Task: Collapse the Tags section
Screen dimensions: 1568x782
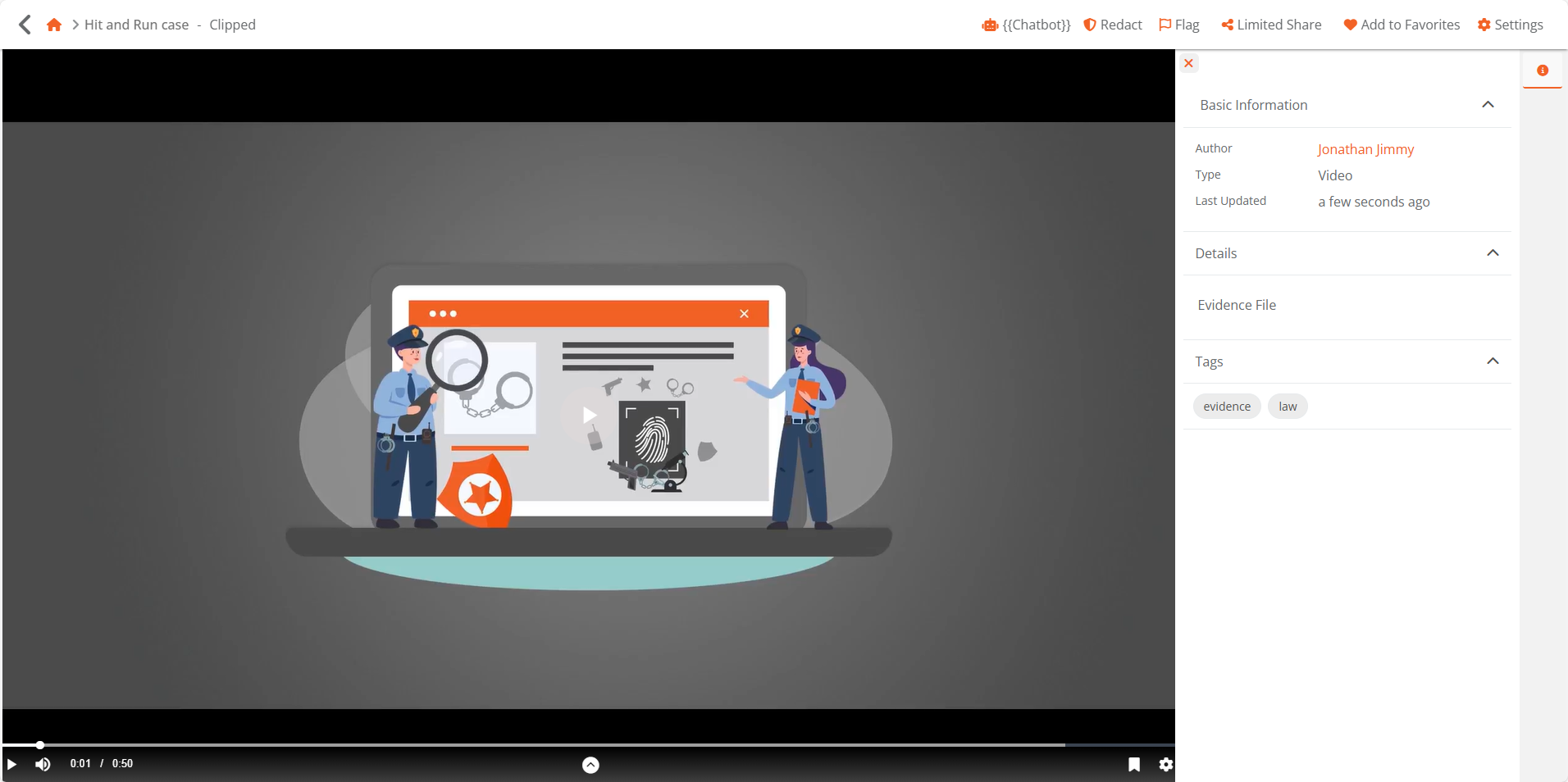Action: (x=1493, y=361)
